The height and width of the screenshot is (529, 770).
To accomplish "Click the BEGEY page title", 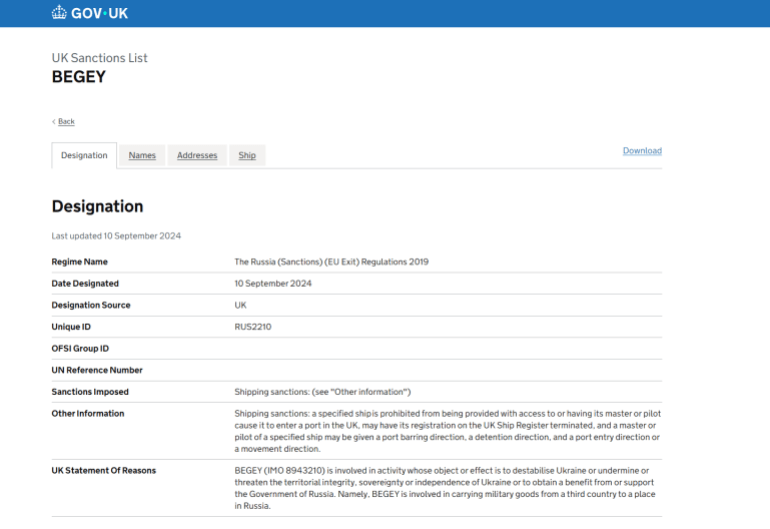I will (x=79, y=77).
